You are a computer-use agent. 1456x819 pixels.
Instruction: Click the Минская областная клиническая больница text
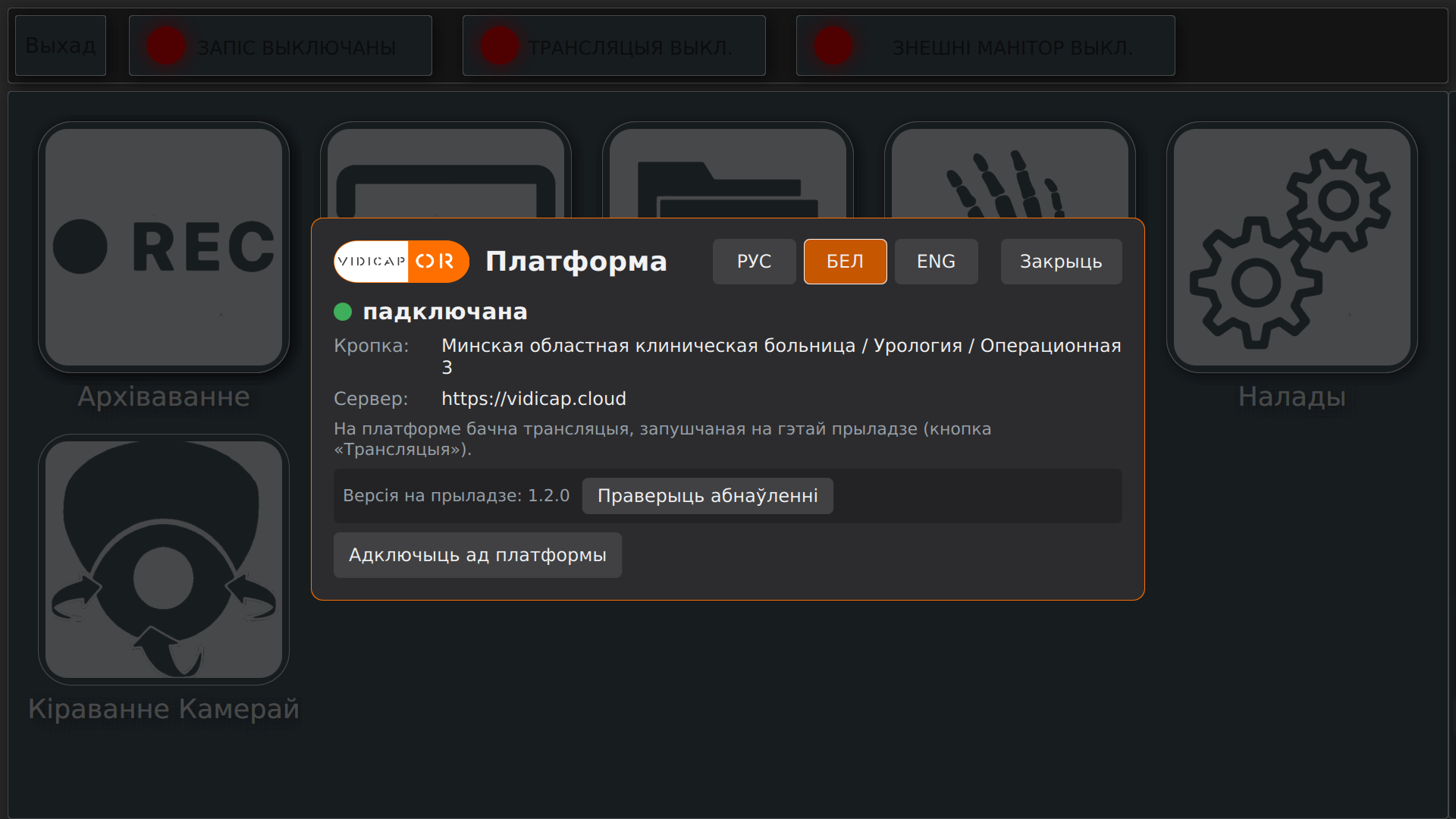(648, 346)
